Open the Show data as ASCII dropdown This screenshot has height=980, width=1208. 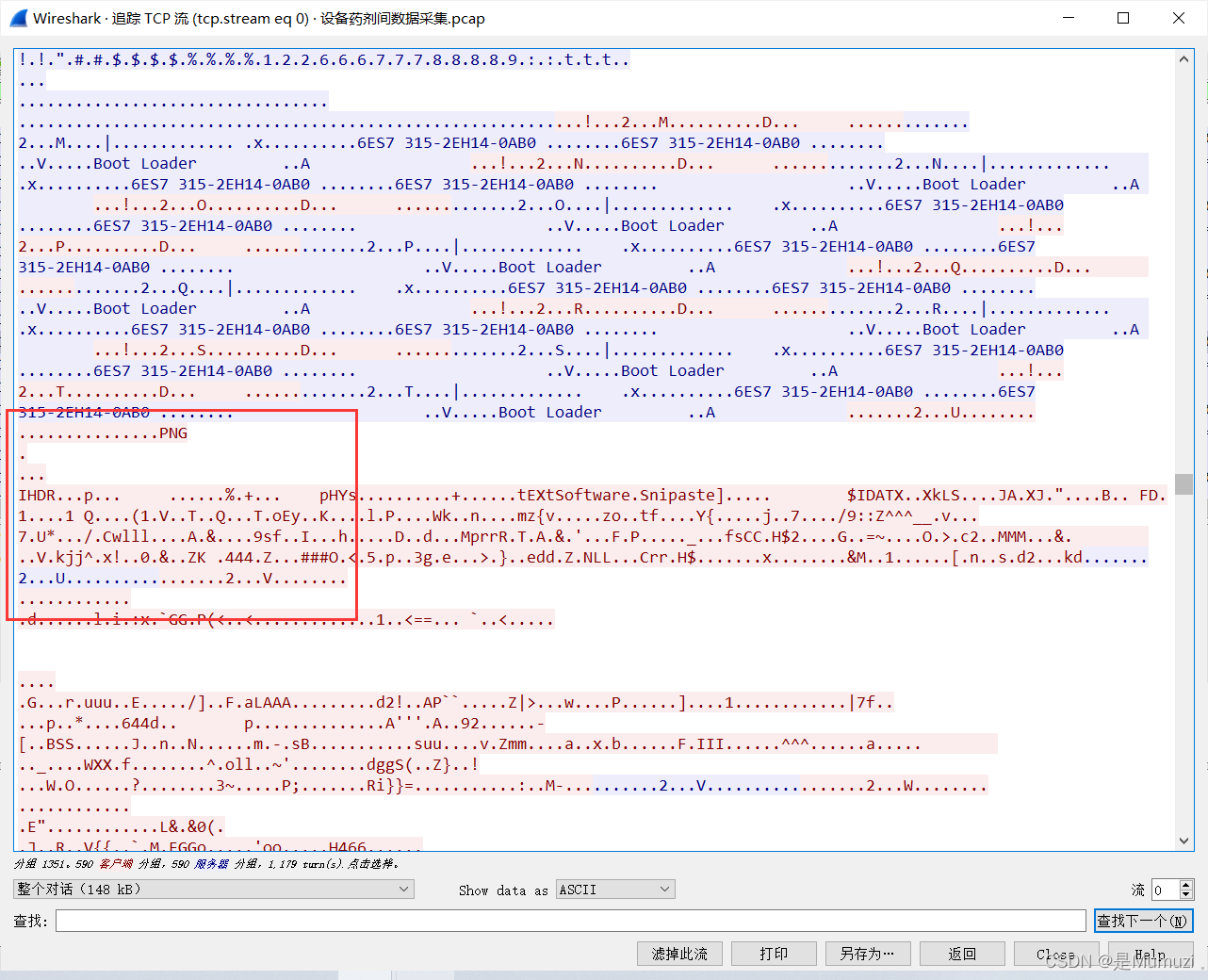click(x=615, y=890)
